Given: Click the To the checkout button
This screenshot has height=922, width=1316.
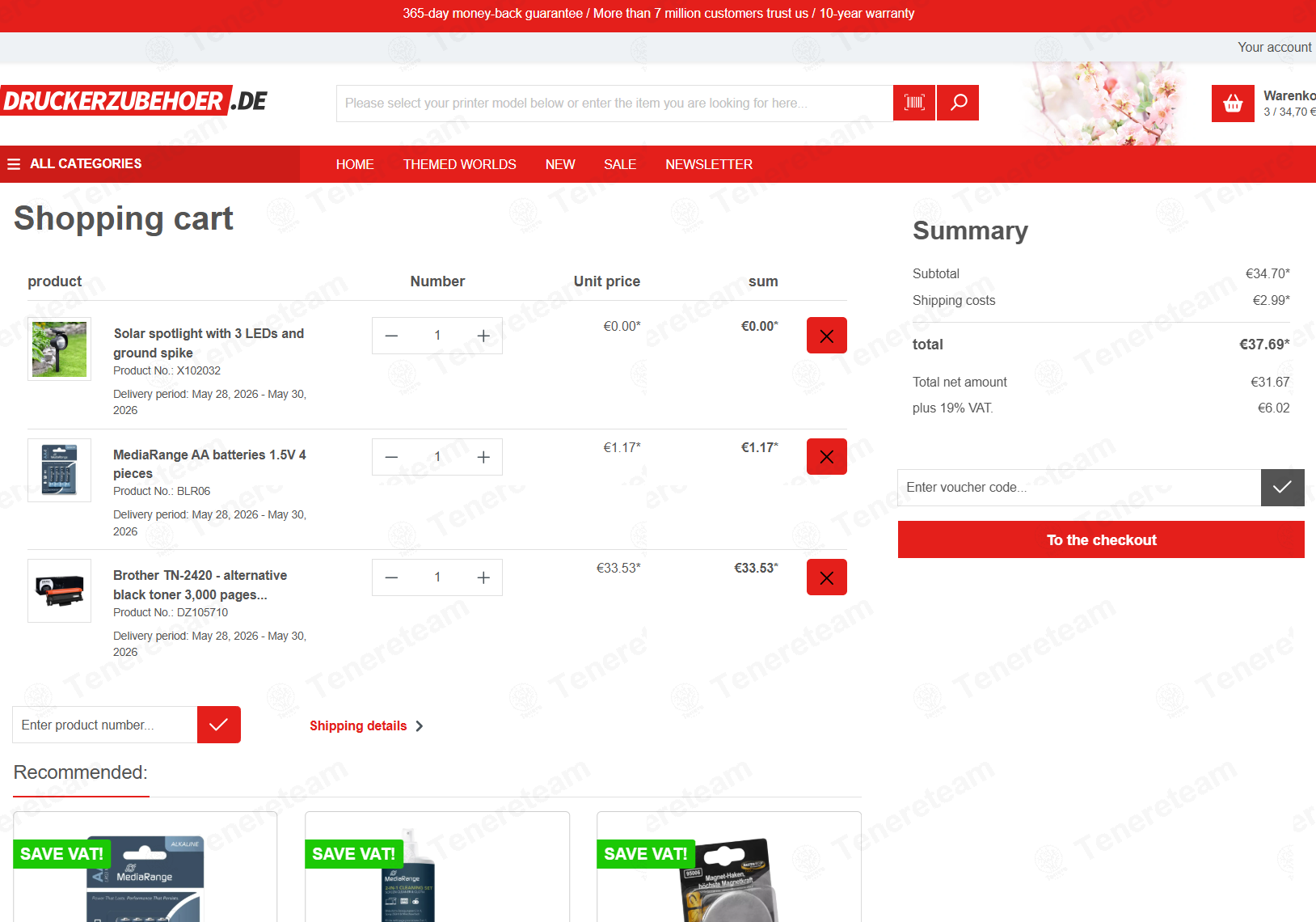Looking at the screenshot, I should pos(1101,539).
